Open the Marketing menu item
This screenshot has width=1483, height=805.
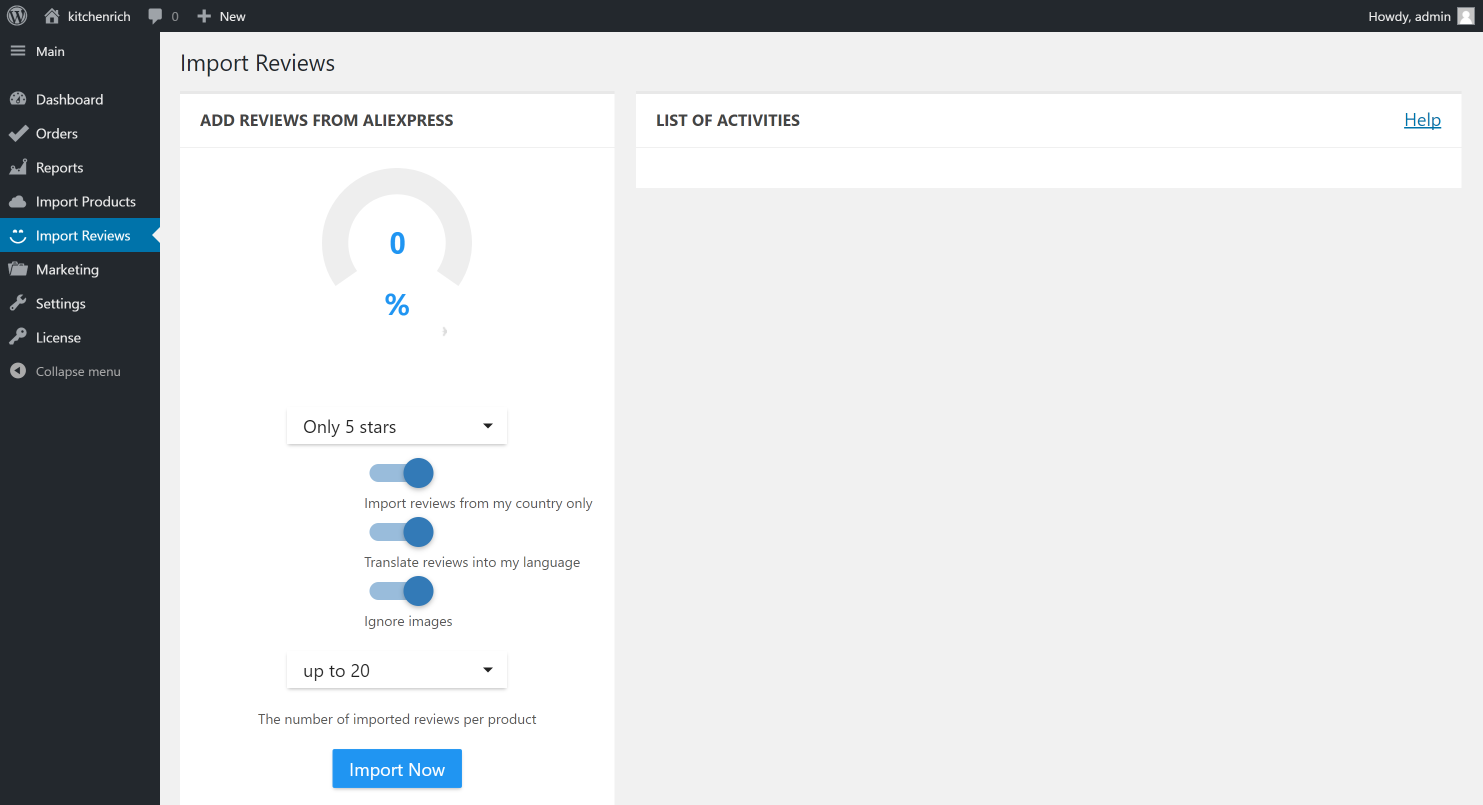(67, 270)
